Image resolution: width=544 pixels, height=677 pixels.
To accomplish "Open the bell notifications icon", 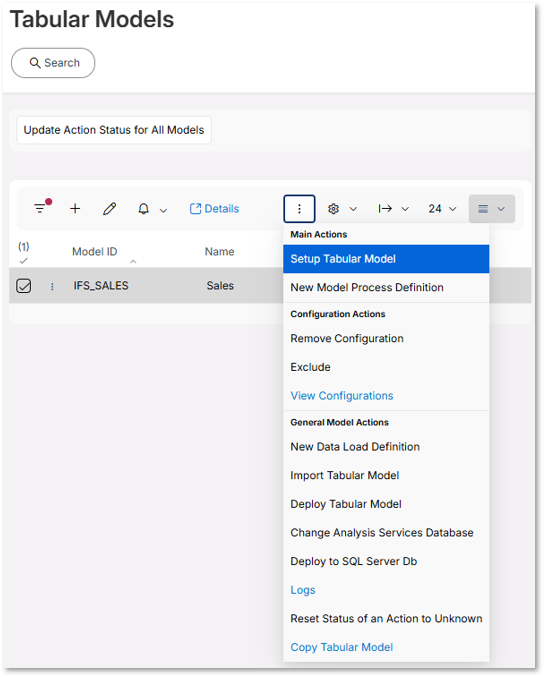I will click(143, 209).
